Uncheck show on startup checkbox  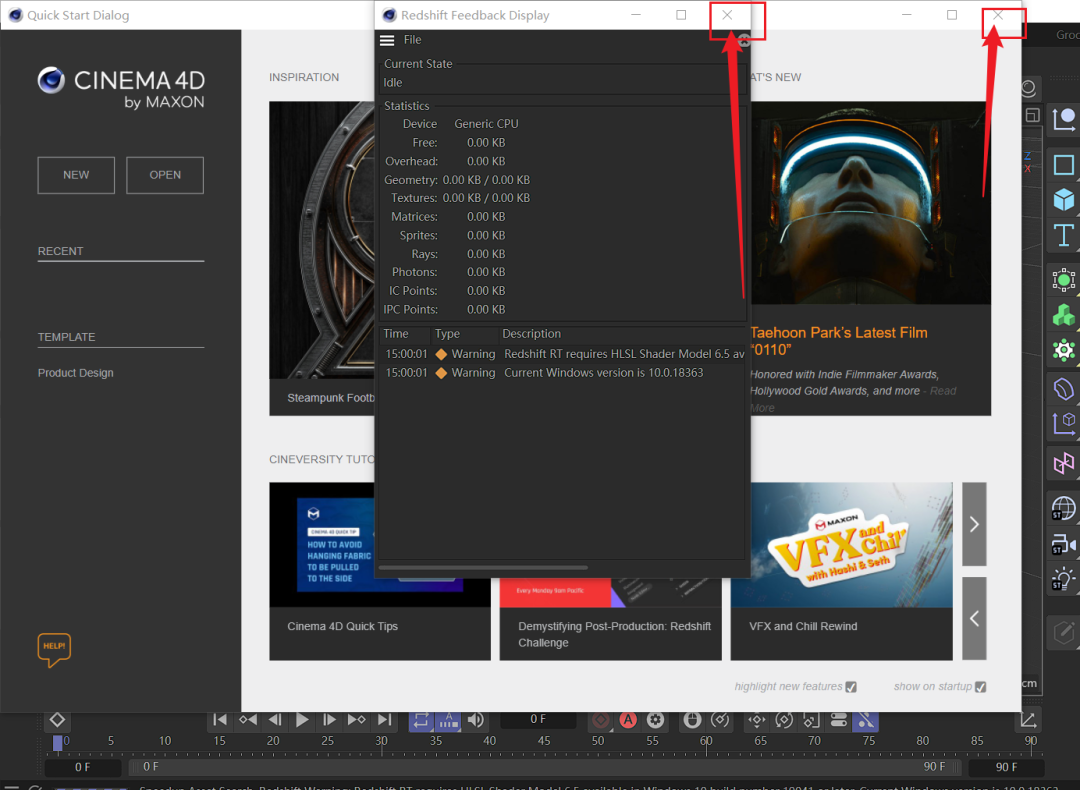[x=981, y=687]
